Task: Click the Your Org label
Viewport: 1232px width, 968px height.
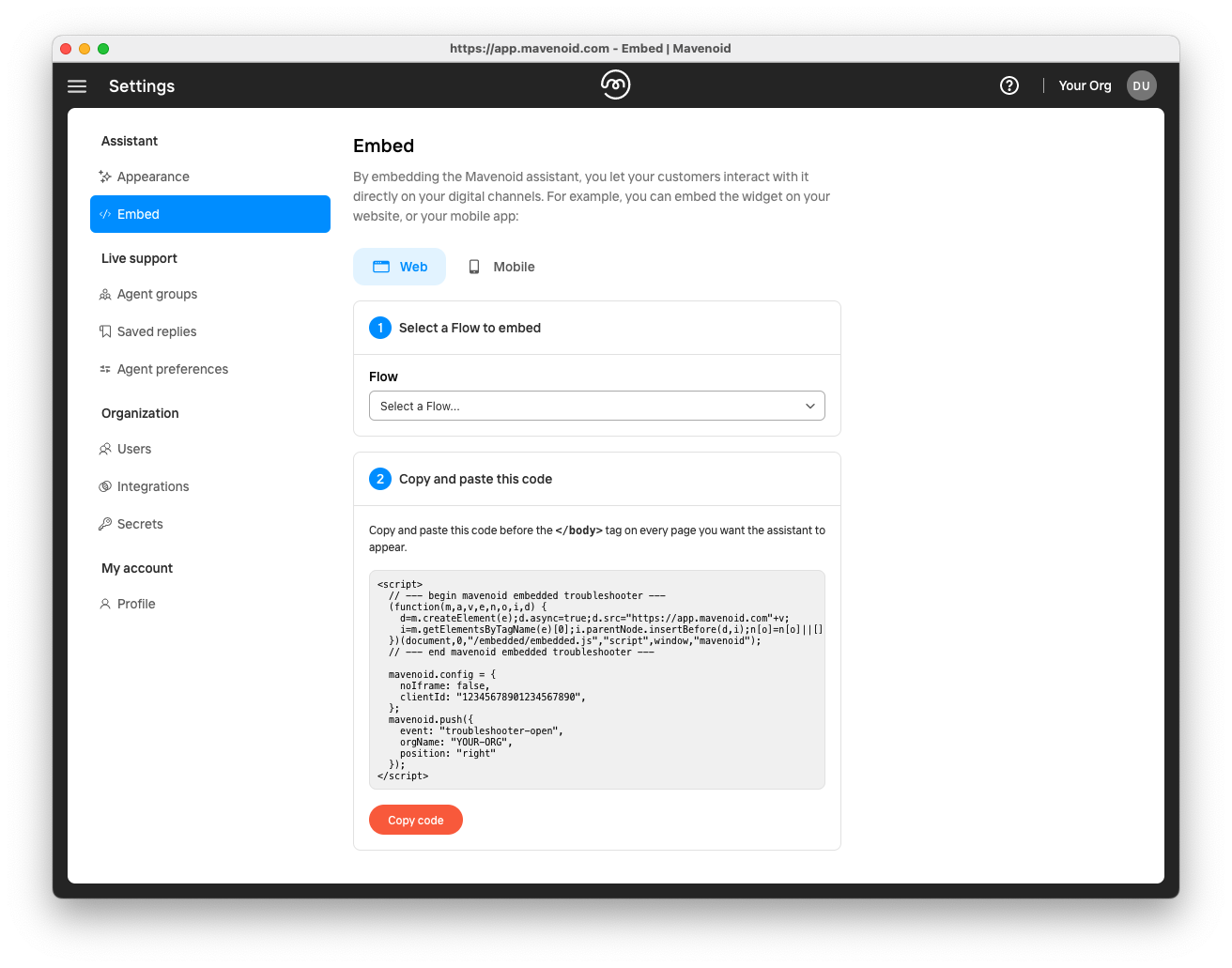Action: pyautogui.click(x=1085, y=85)
